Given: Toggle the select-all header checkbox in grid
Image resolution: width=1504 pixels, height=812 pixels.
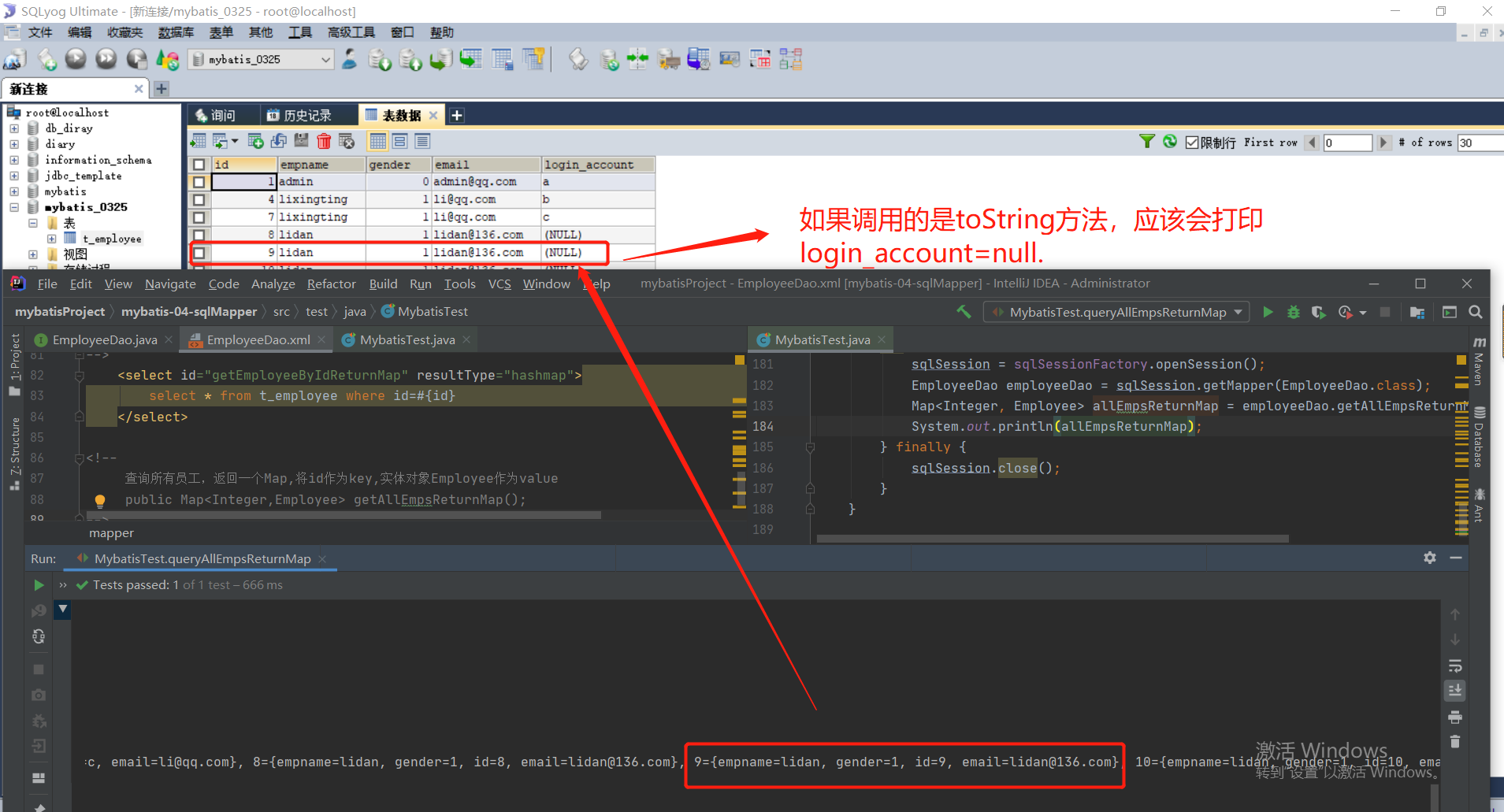Looking at the screenshot, I should (199, 165).
